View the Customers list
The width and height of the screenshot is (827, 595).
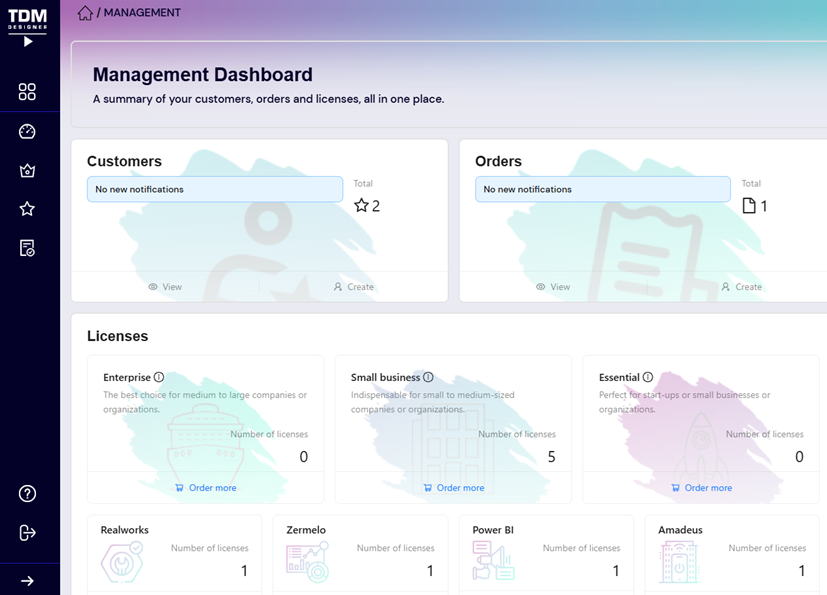click(x=165, y=287)
